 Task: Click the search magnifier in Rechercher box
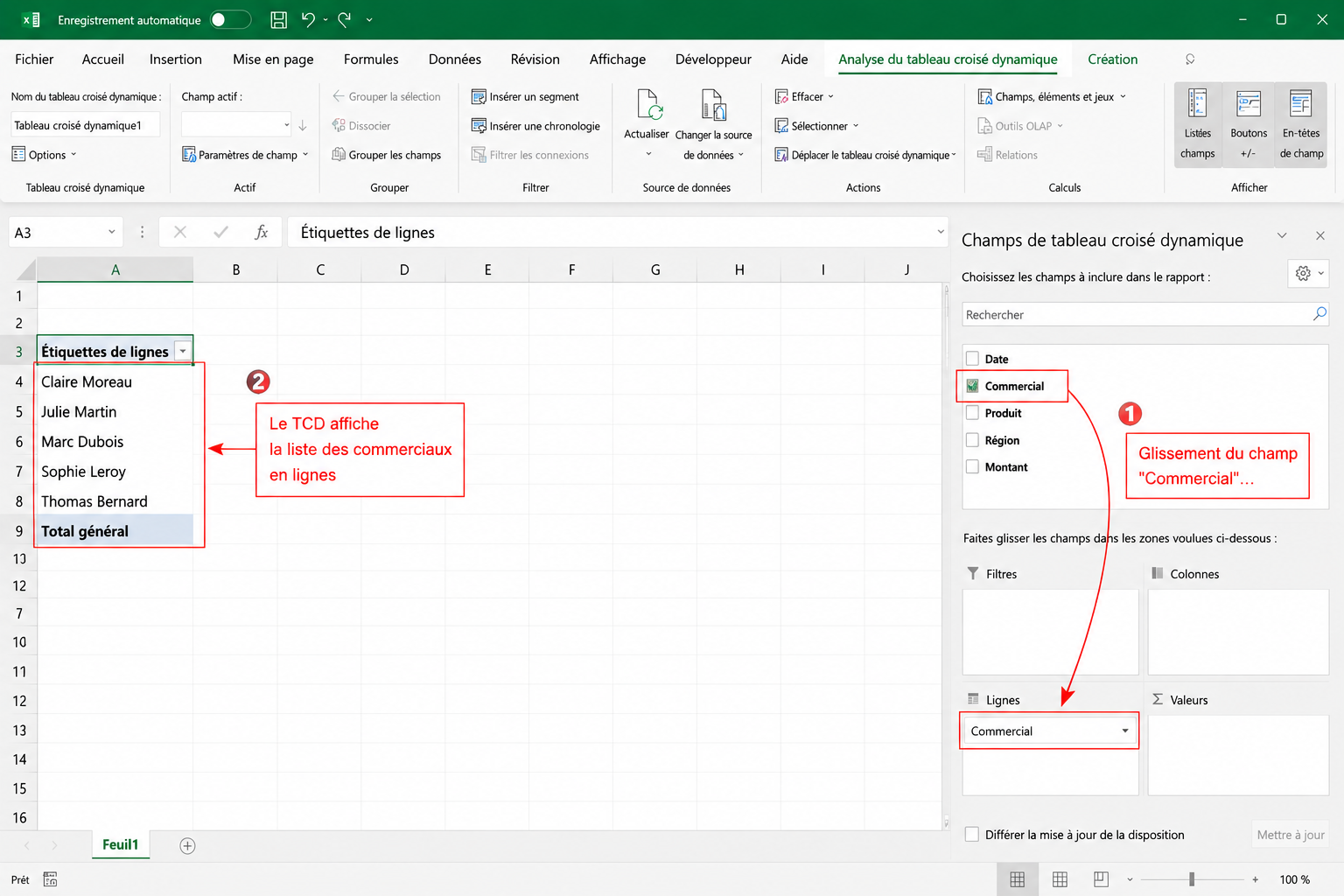(1319, 313)
